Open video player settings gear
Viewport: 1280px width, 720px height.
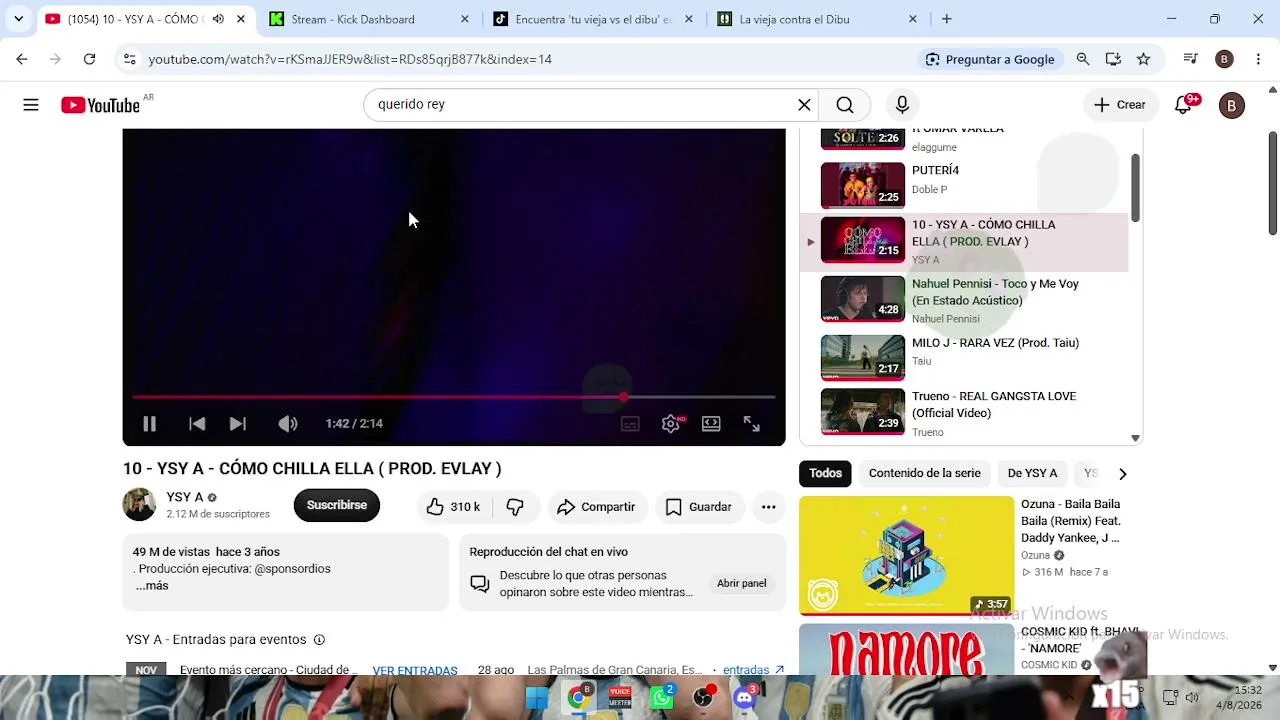tap(671, 424)
